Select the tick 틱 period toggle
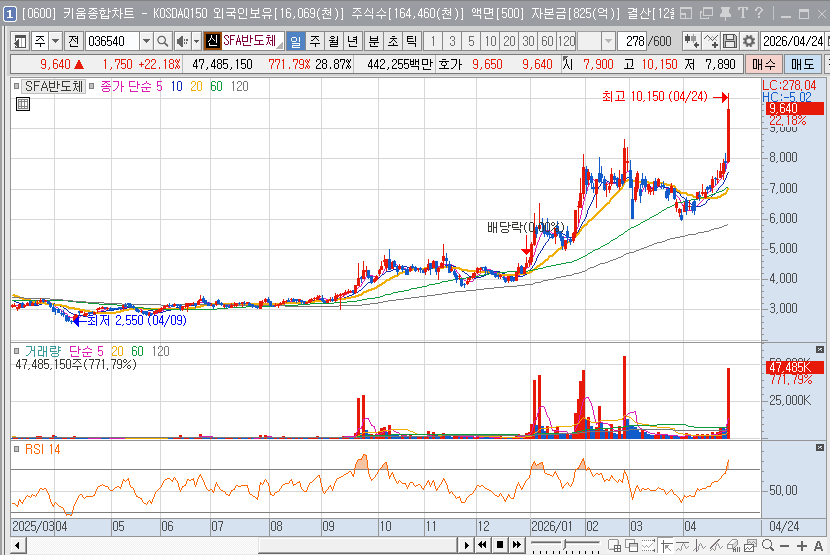 coord(411,41)
